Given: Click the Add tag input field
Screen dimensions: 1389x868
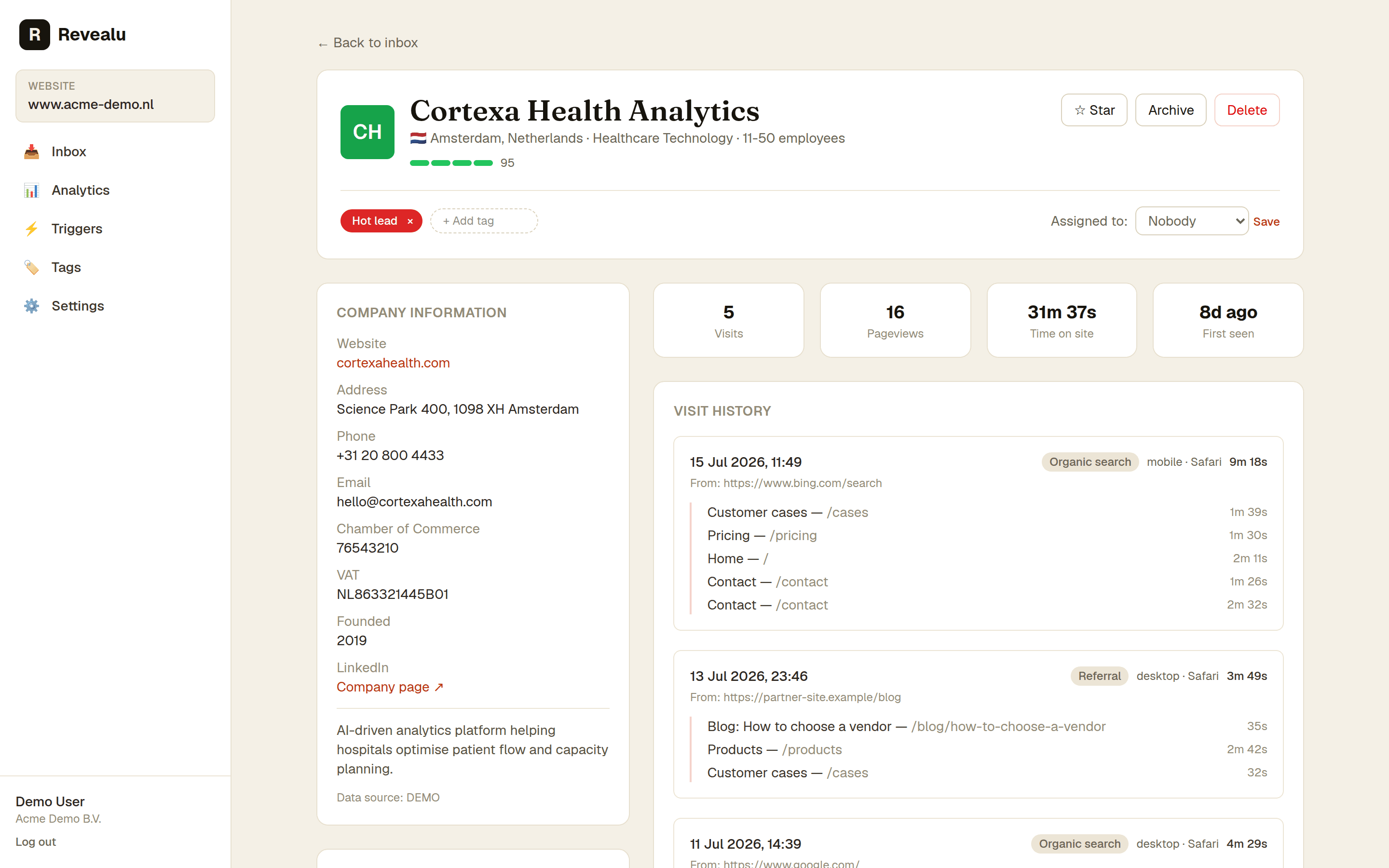Looking at the screenshot, I should [484, 221].
